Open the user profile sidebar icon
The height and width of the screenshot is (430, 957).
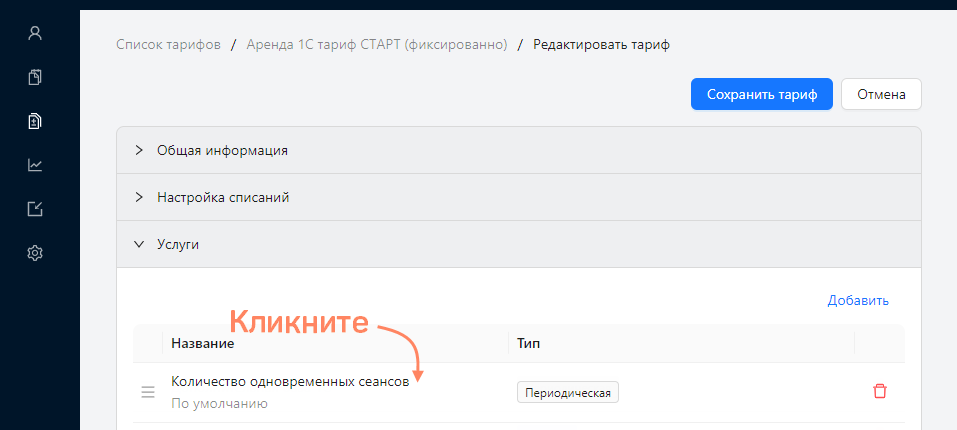pos(35,33)
